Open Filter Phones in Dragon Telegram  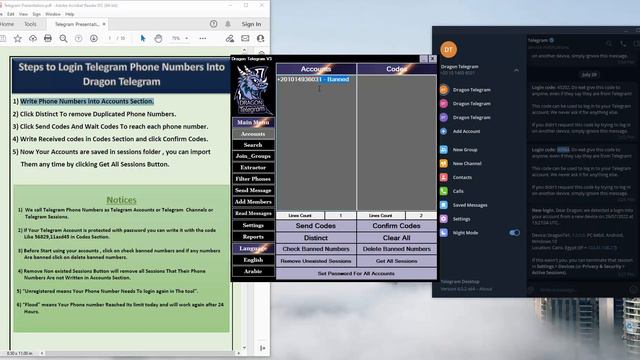point(253,179)
